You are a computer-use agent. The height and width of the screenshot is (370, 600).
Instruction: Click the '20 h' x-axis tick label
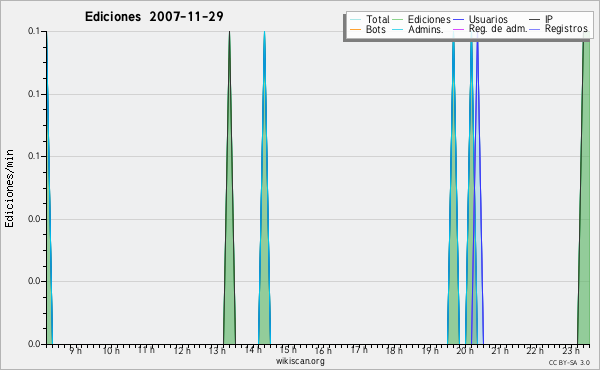pos(465,350)
